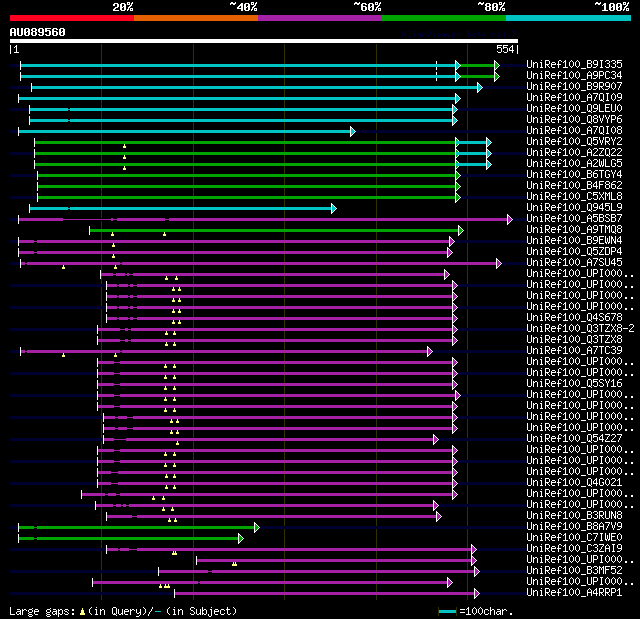Pick the UniRef100_Q945L9 hit name
Screen dimensions: 640x619
click(x=574, y=208)
